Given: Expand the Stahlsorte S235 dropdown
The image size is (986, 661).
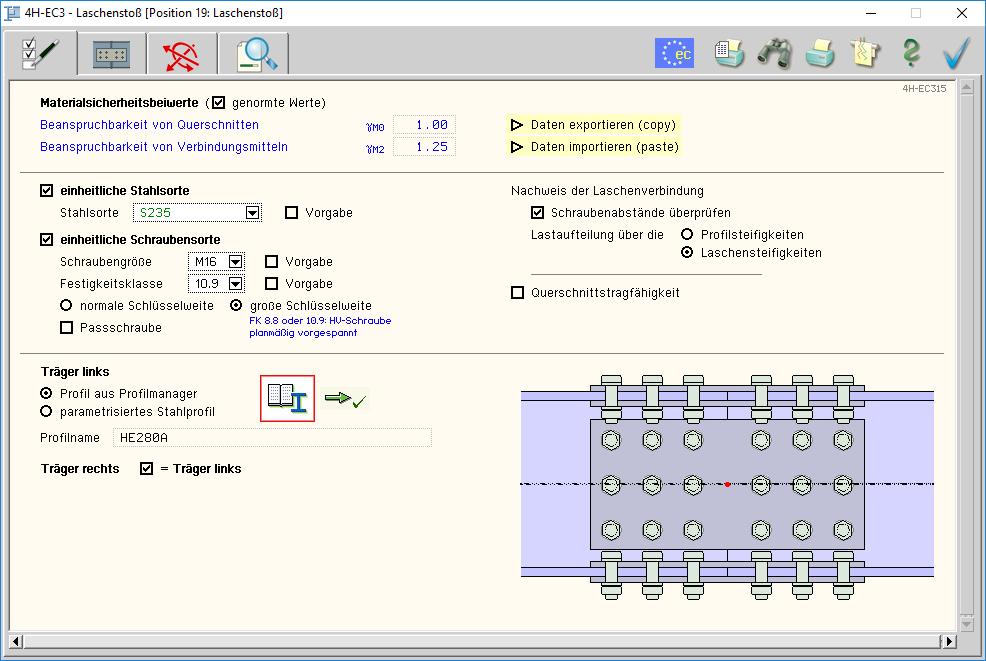Looking at the screenshot, I should click(x=252, y=213).
